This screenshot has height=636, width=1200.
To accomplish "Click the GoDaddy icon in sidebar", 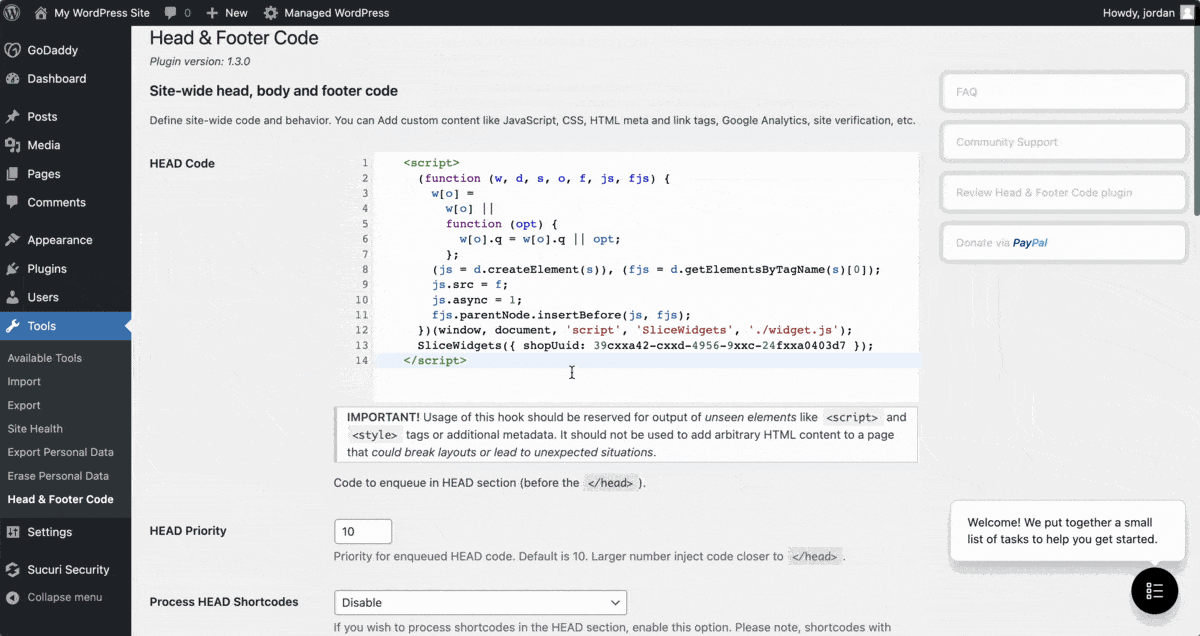I will [x=13, y=50].
